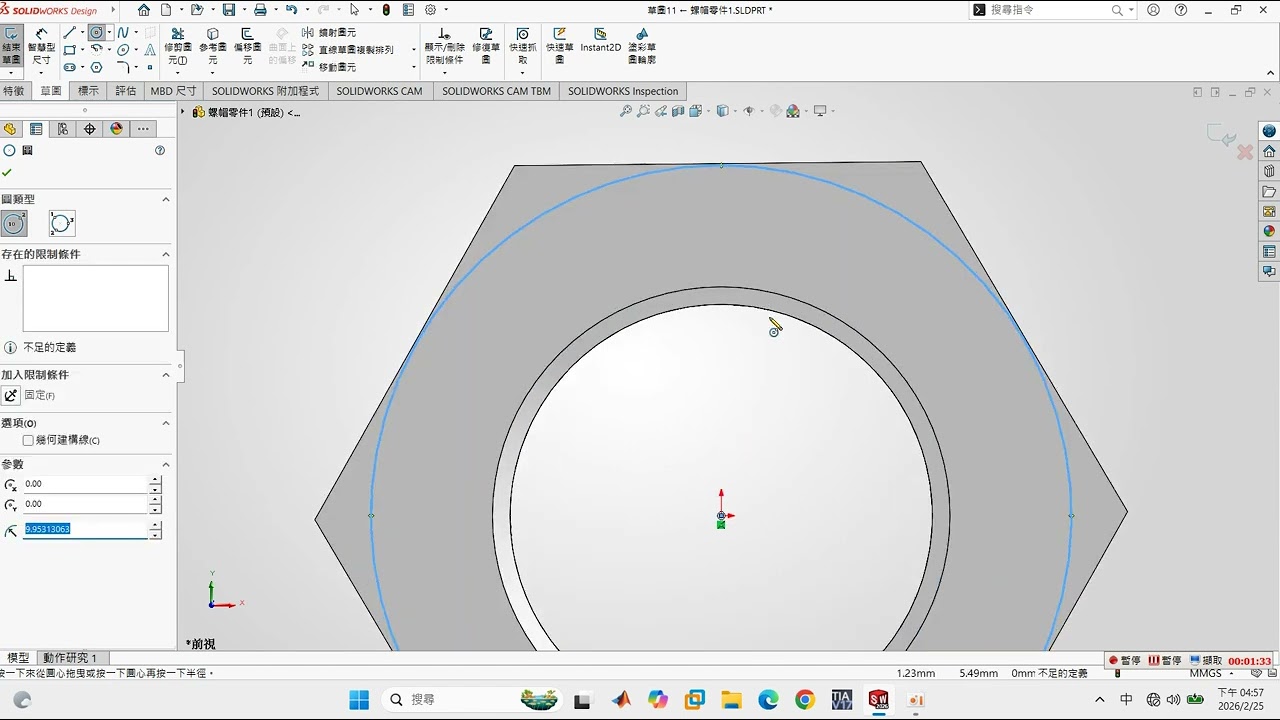Click Shaded Sketch Contours (塗彩草圖輪廓)
1280x720 pixels.
tap(642, 46)
